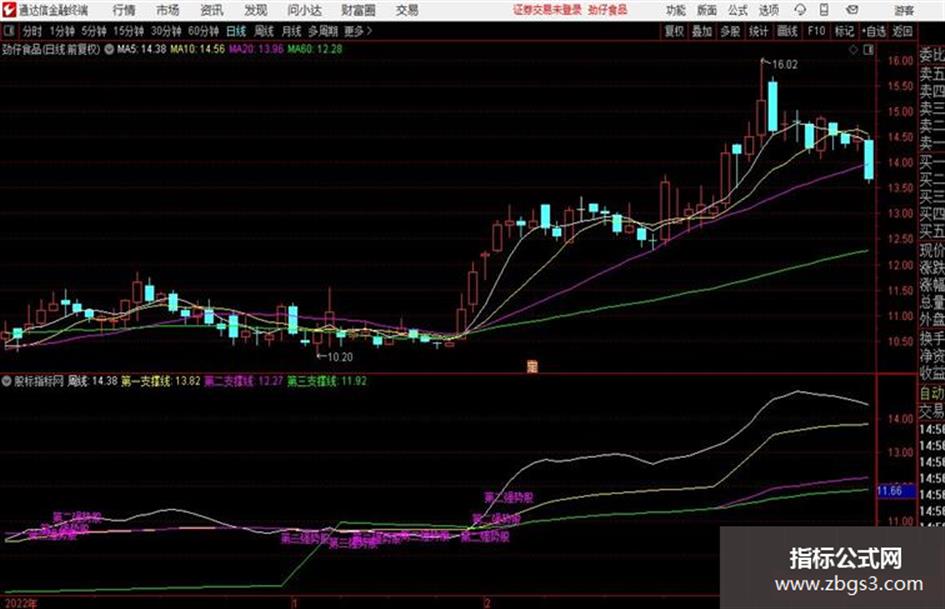Open the headset customer service icon
Image resolution: width=945 pixels, height=609 pixels.
(800, 10)
